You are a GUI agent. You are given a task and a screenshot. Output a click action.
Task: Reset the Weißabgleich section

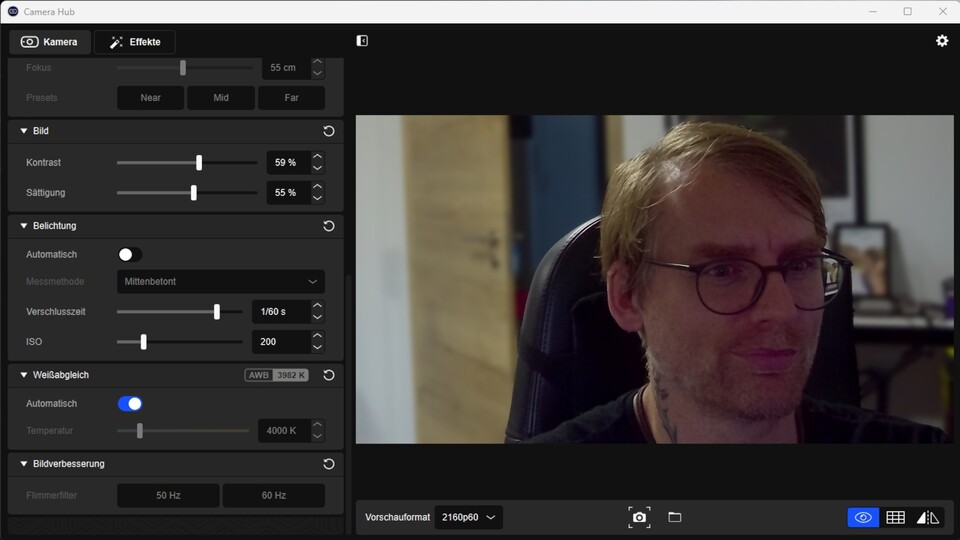pyautogui.click(x=329, y=375)
